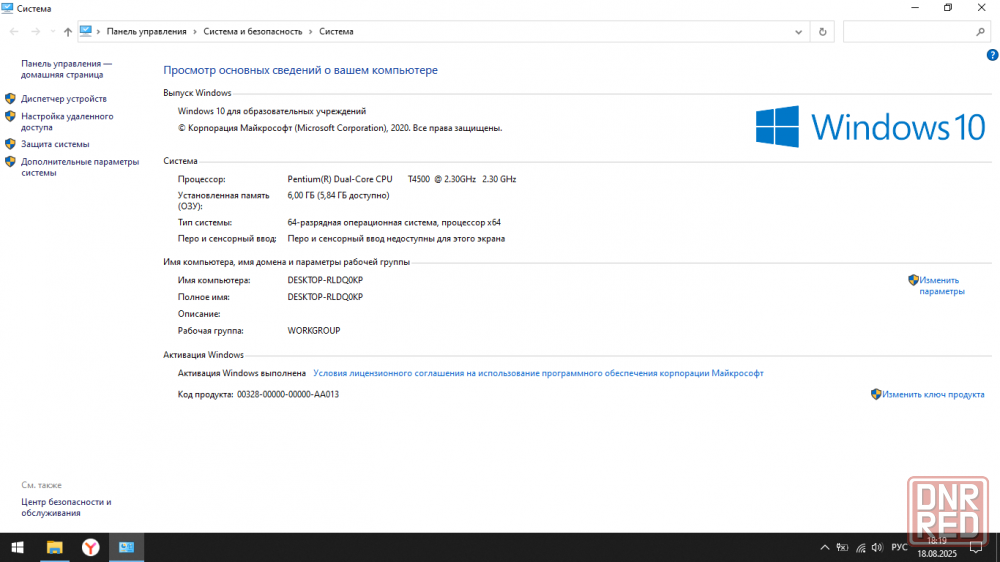The width and height of the screenshot is (1000, 562).
Task: Minimize the Система window
Action: [915, 8]
